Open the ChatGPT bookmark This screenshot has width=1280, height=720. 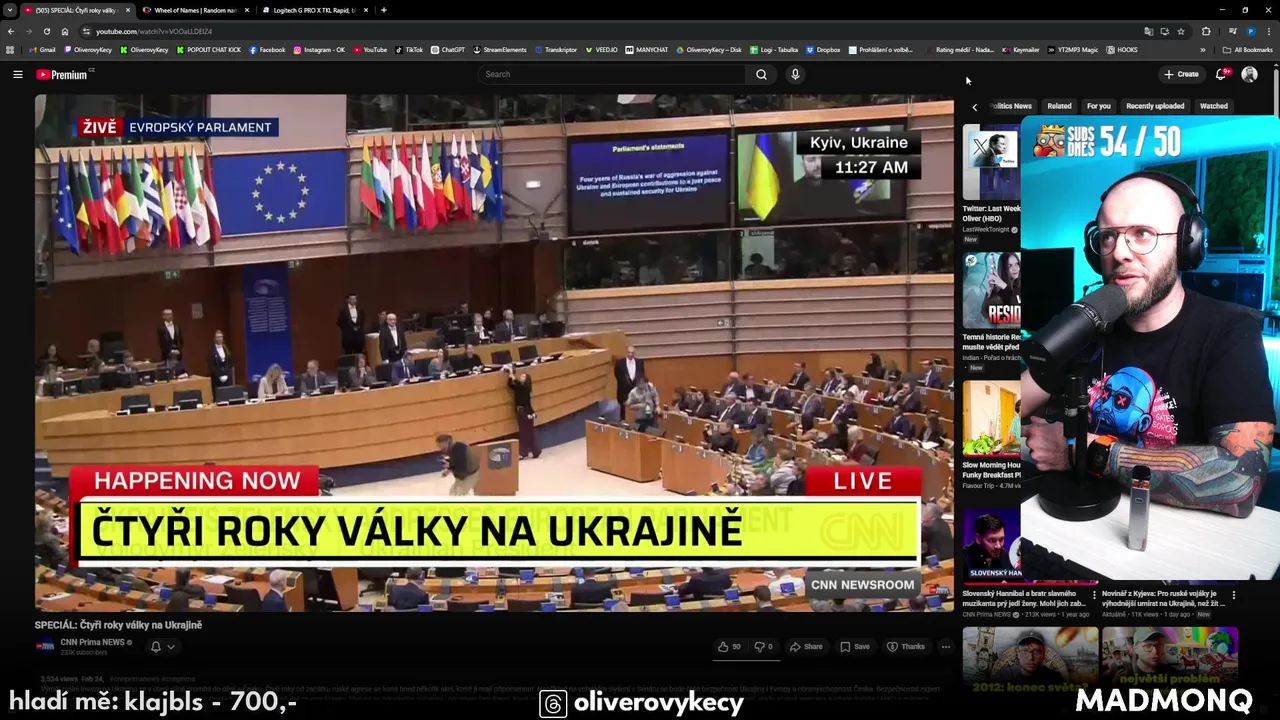pos(448,49)
